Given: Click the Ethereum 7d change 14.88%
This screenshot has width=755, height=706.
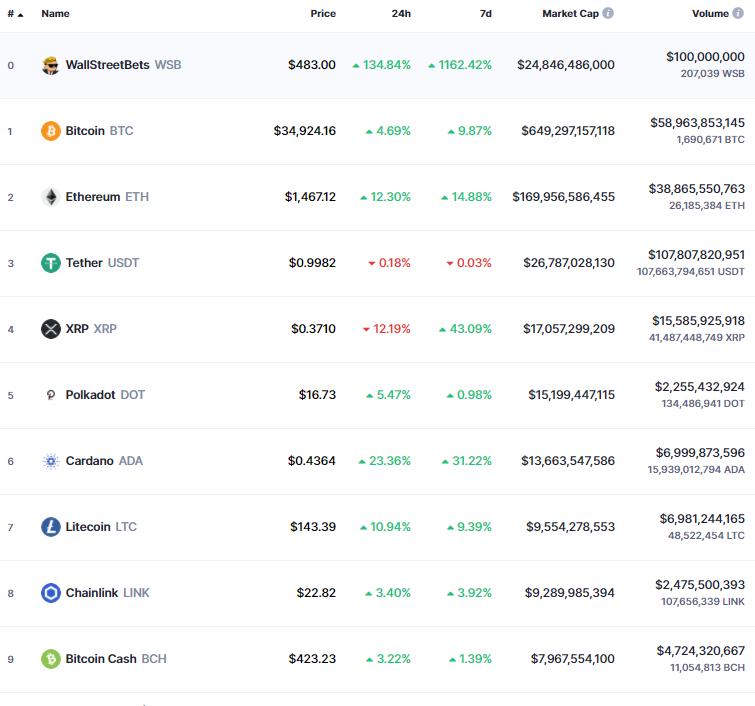Looking at the screenshot, I should tap(467, 196).
